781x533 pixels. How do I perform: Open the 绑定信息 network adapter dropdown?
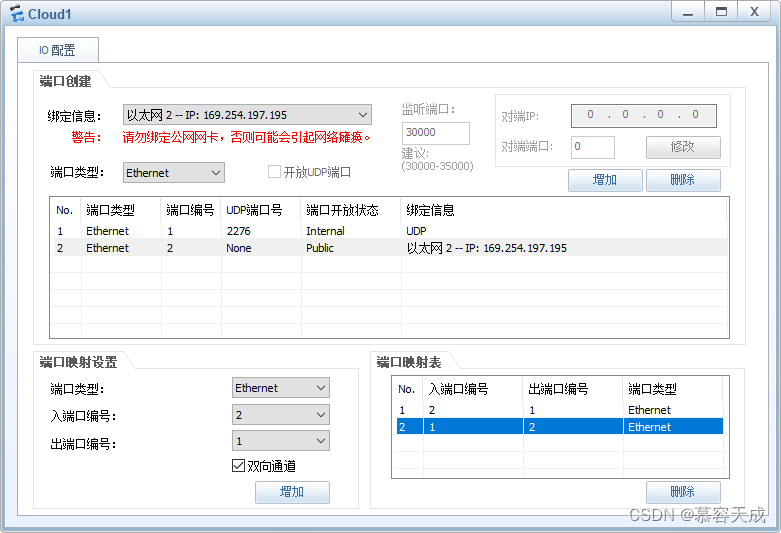tap(247, 115)
